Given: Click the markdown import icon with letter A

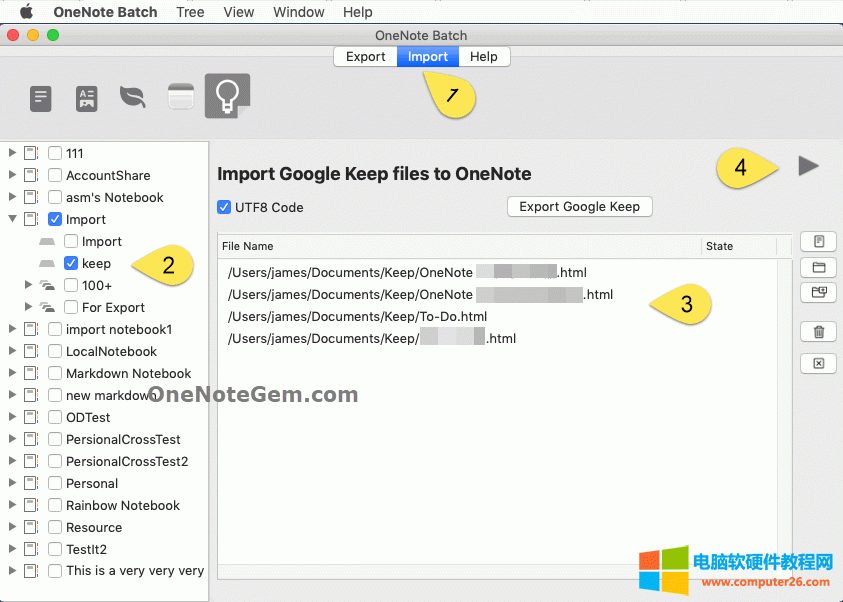Looking at the screenshot, I should 86,97.
